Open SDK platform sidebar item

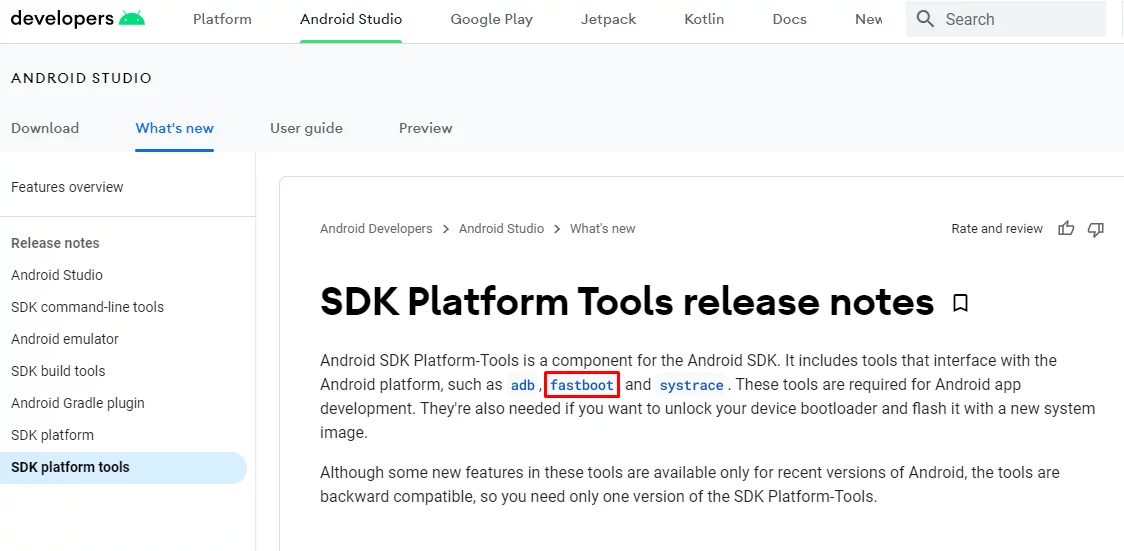(x=52, y=435)
